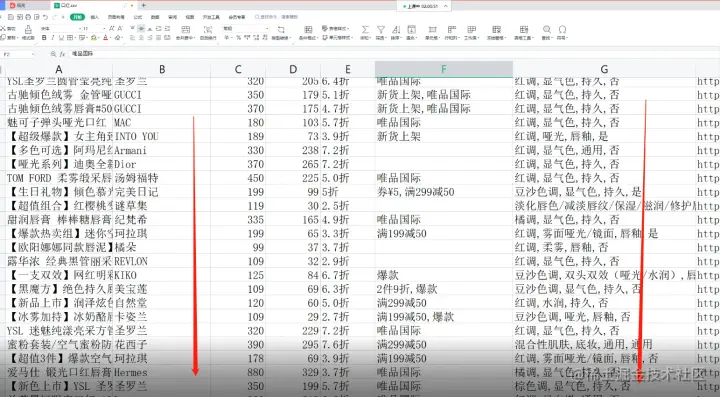Align text left
This screenshot has width=720, height=397.
pos(132,38)
